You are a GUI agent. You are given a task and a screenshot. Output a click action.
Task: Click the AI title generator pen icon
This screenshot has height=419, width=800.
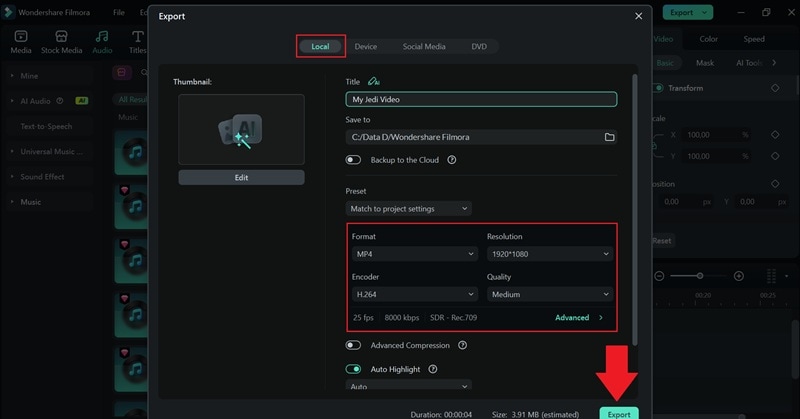[x=373, y=81]
